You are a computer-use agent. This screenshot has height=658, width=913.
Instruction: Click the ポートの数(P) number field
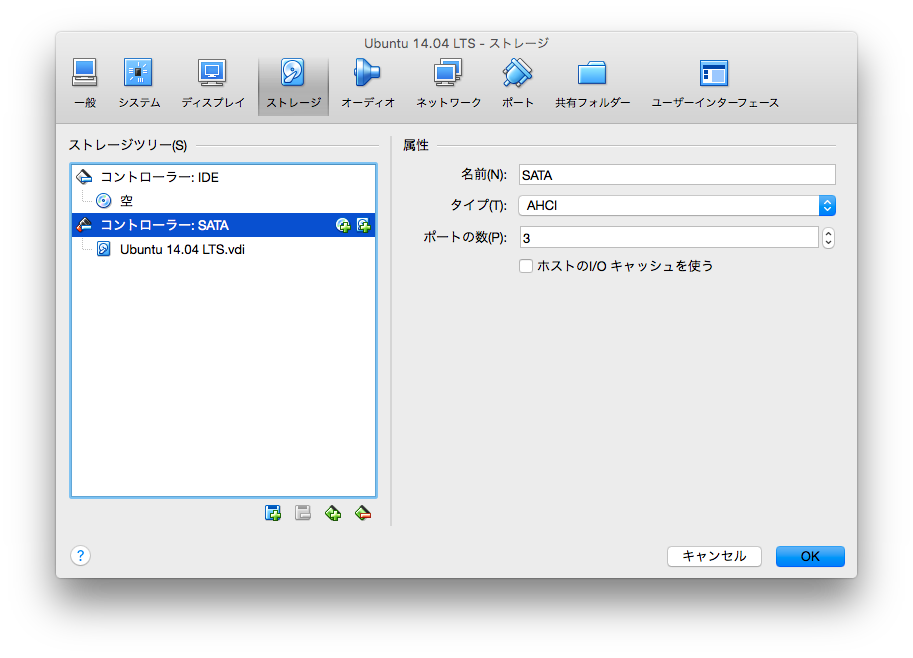tap(669, 238)
